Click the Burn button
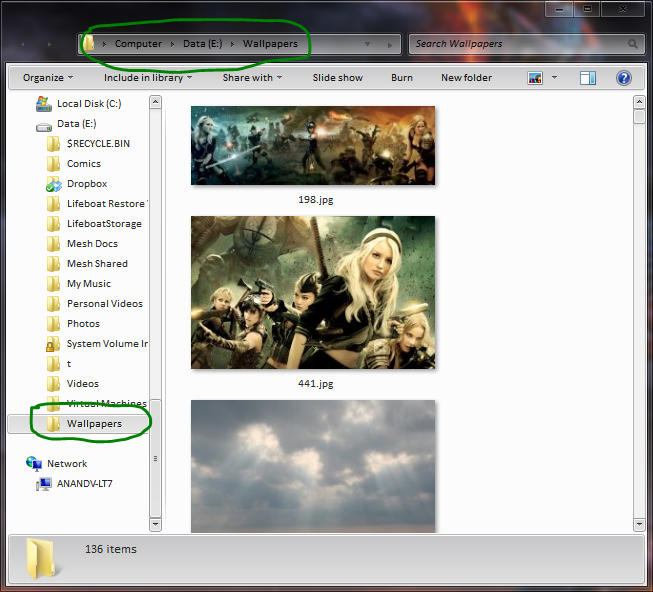Viewport: 653px width, 592px height. (402, 78)
